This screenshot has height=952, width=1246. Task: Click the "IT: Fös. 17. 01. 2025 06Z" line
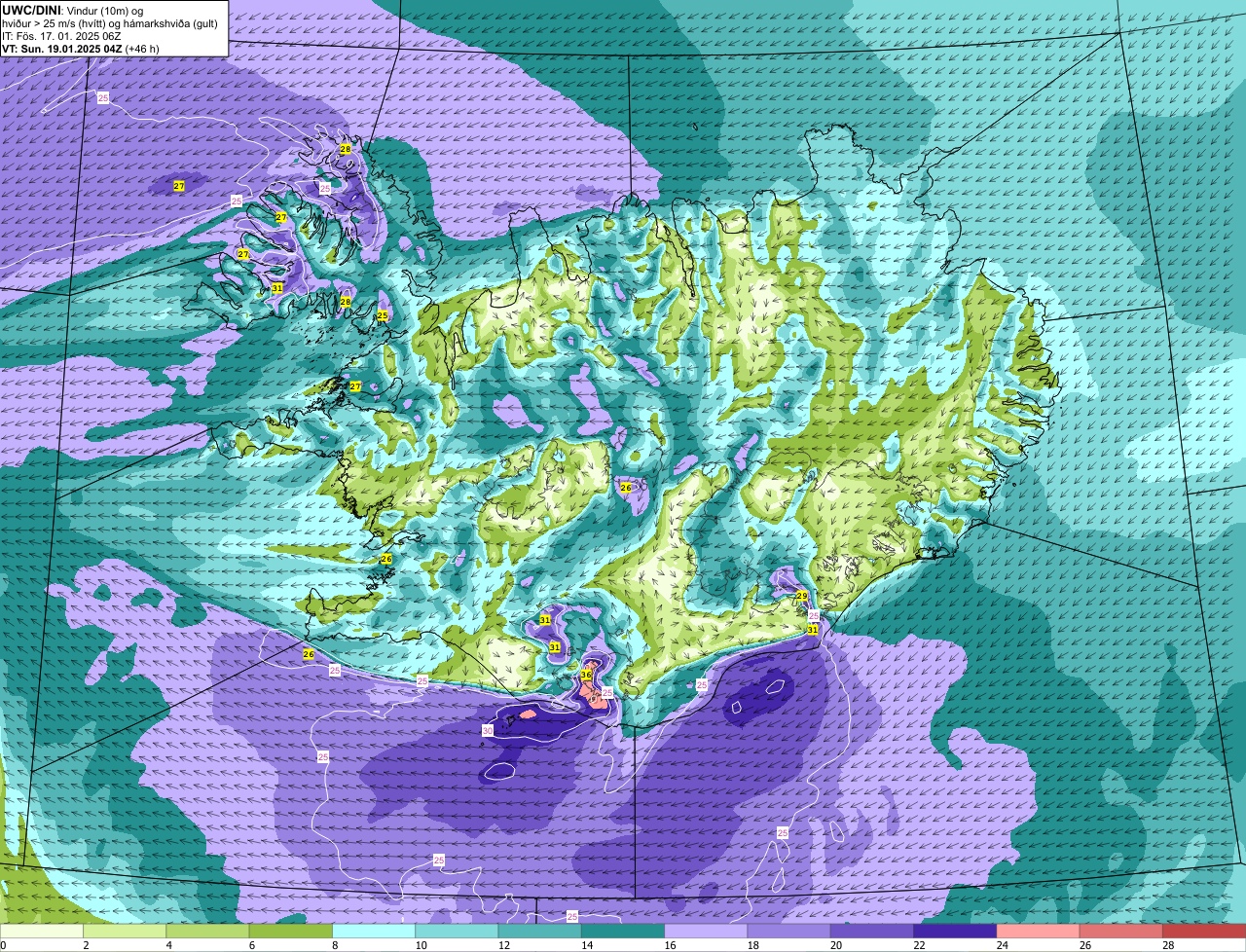[x=59, y=36]
